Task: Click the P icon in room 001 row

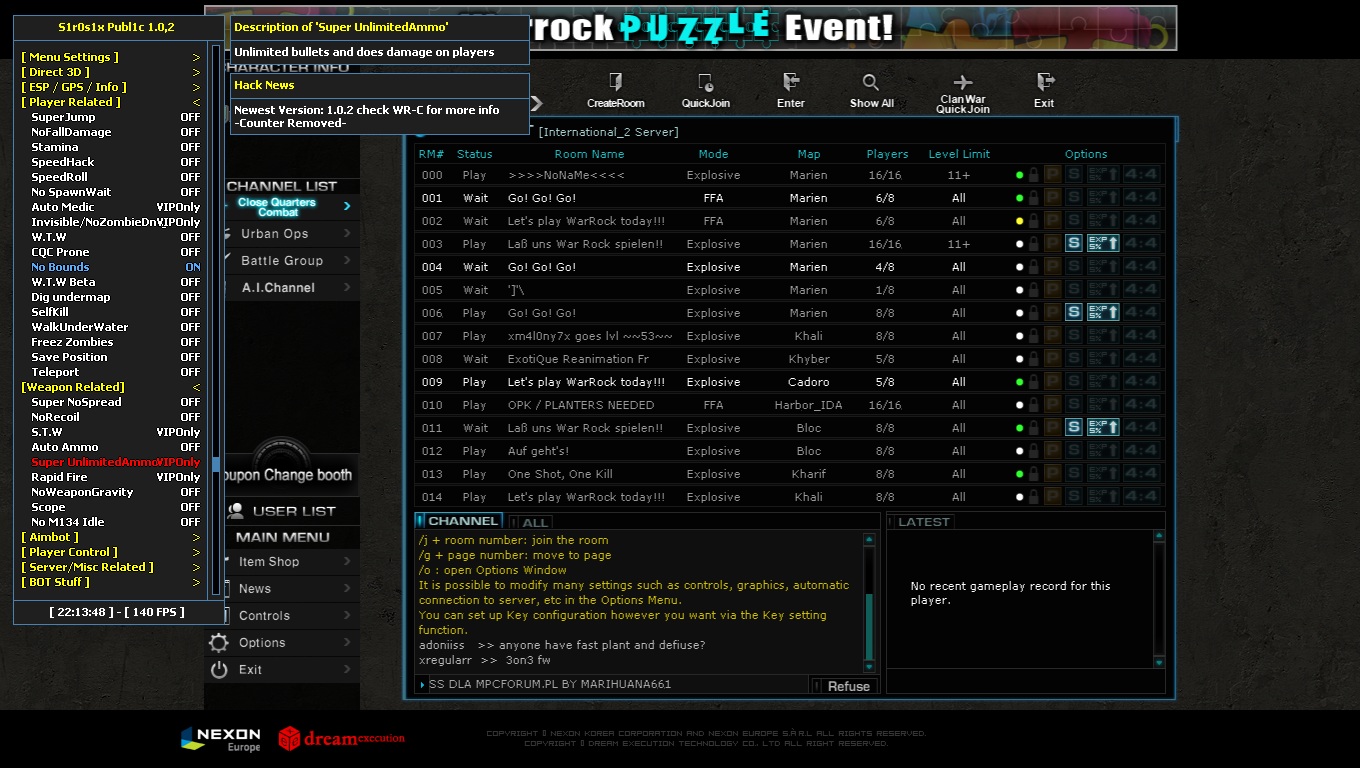Action: pyautogui.click(x=1052, y=198)
